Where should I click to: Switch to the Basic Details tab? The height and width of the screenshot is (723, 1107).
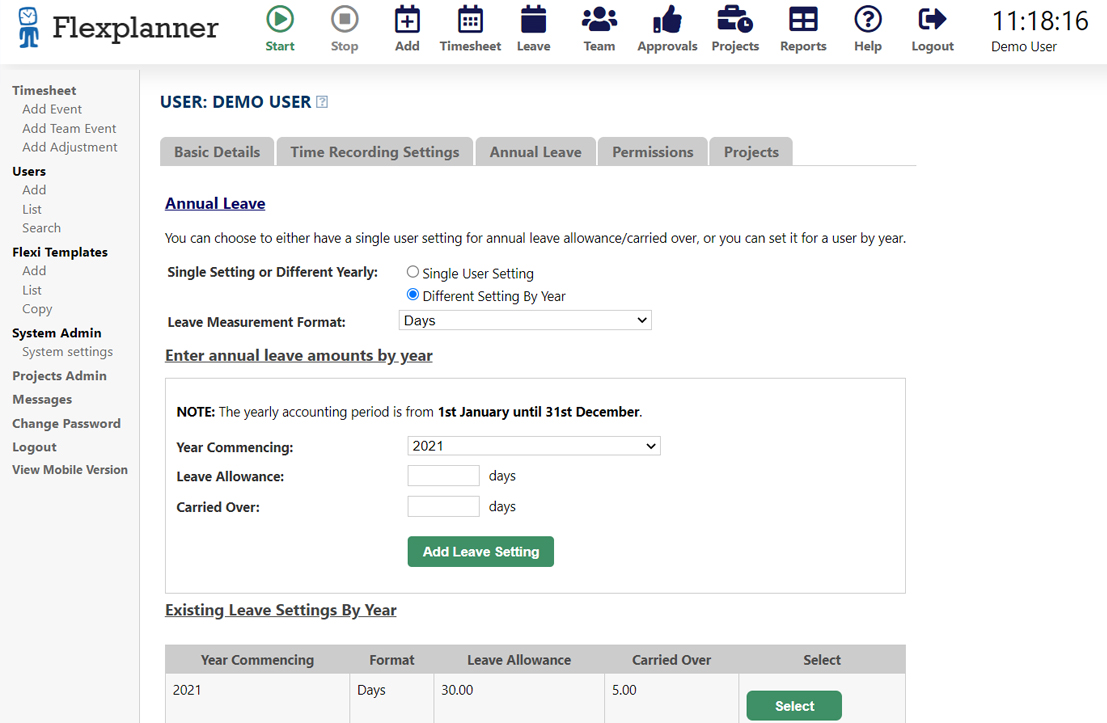pyautogui.click(x=217, y=152)
